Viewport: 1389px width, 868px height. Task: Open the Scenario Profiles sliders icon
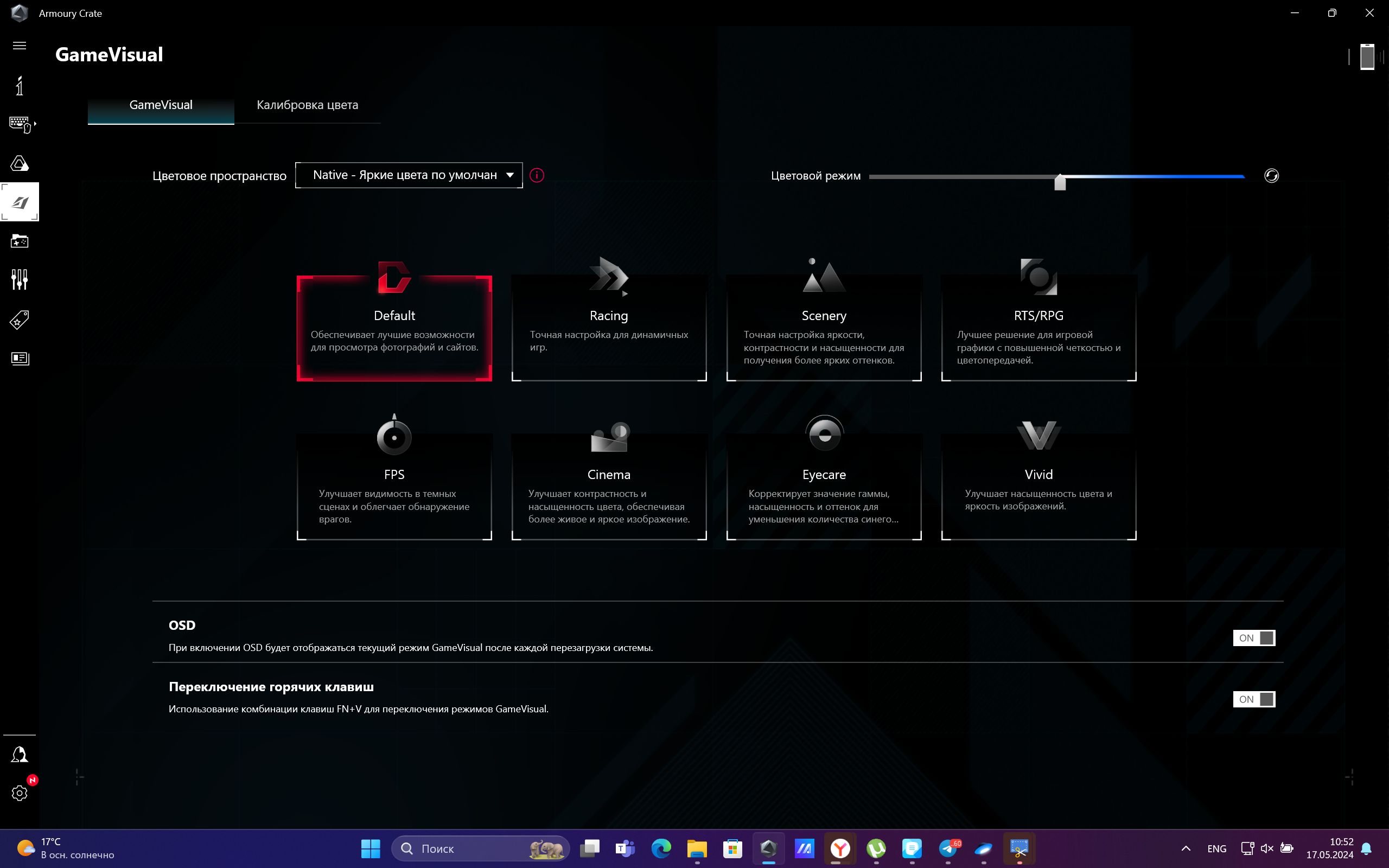[x=20, y=279]
